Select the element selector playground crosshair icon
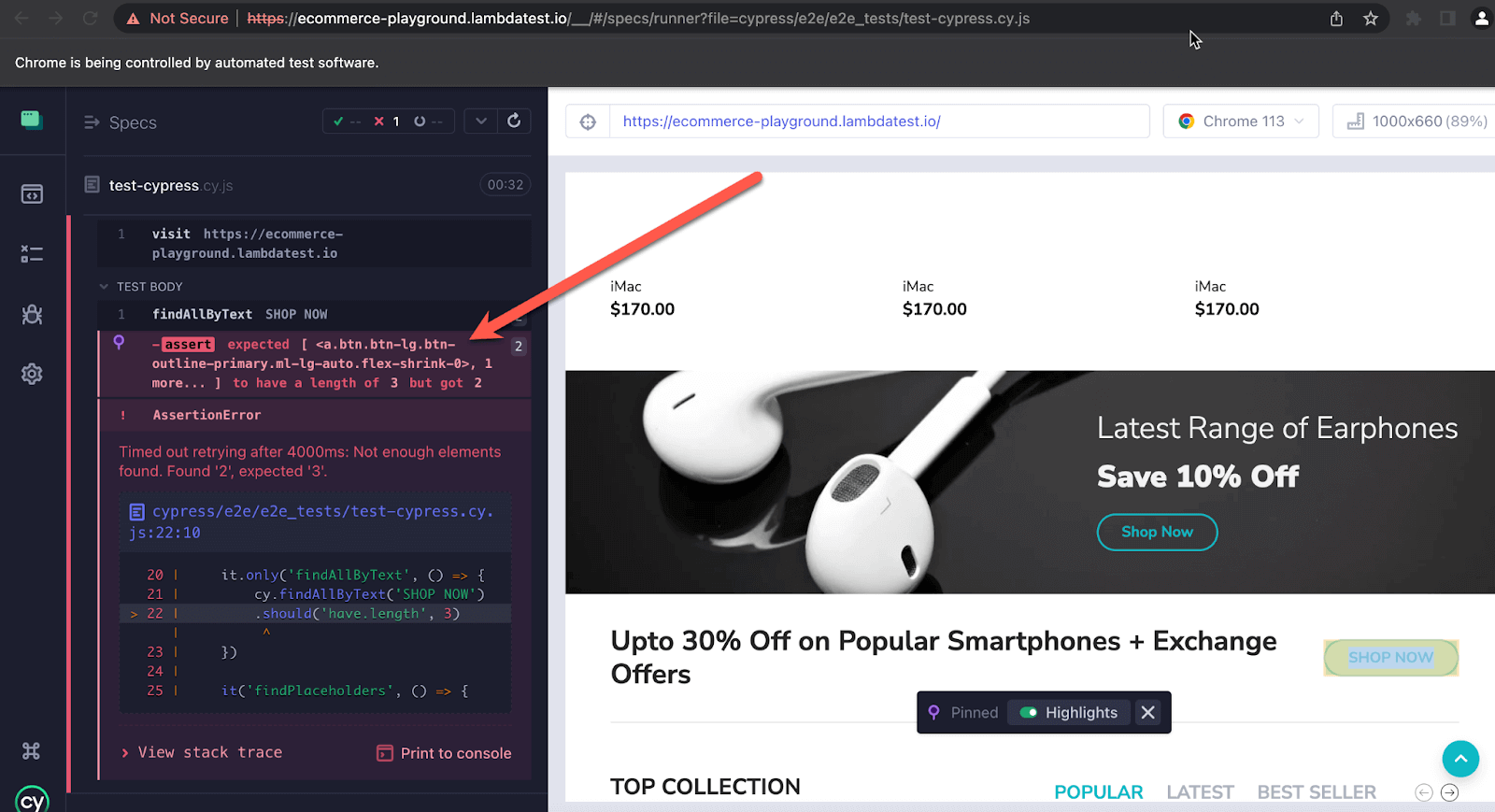Image resolution: width=1495 pixels, height=812 pixels. tap(587, 121)
